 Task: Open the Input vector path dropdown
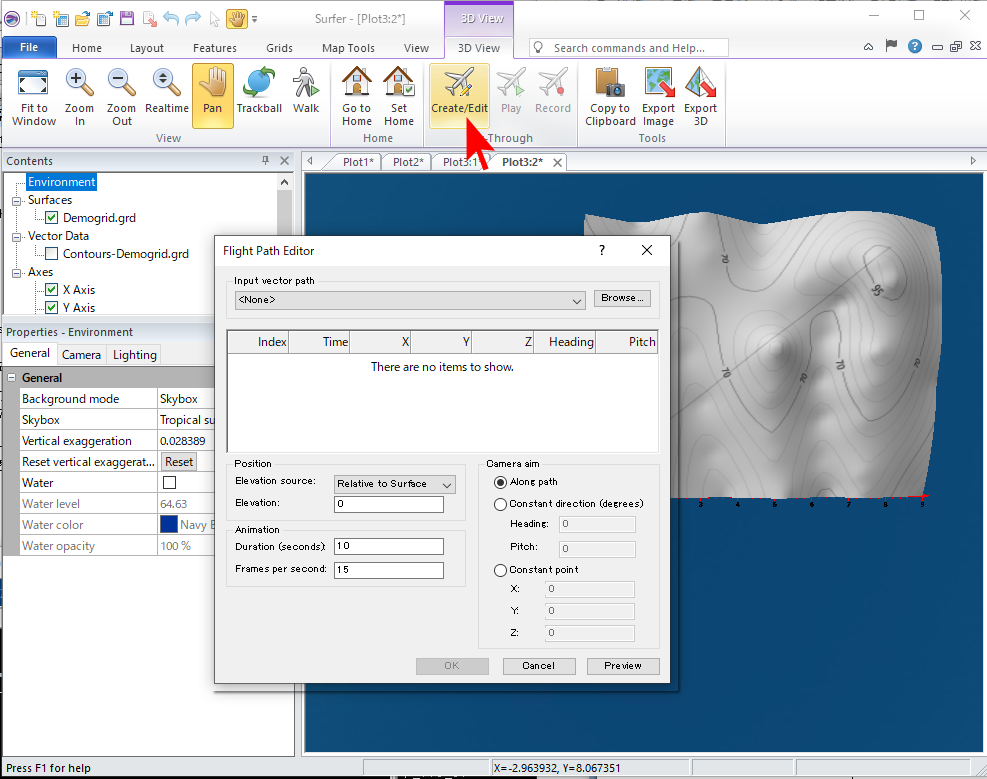pos(577,300)
